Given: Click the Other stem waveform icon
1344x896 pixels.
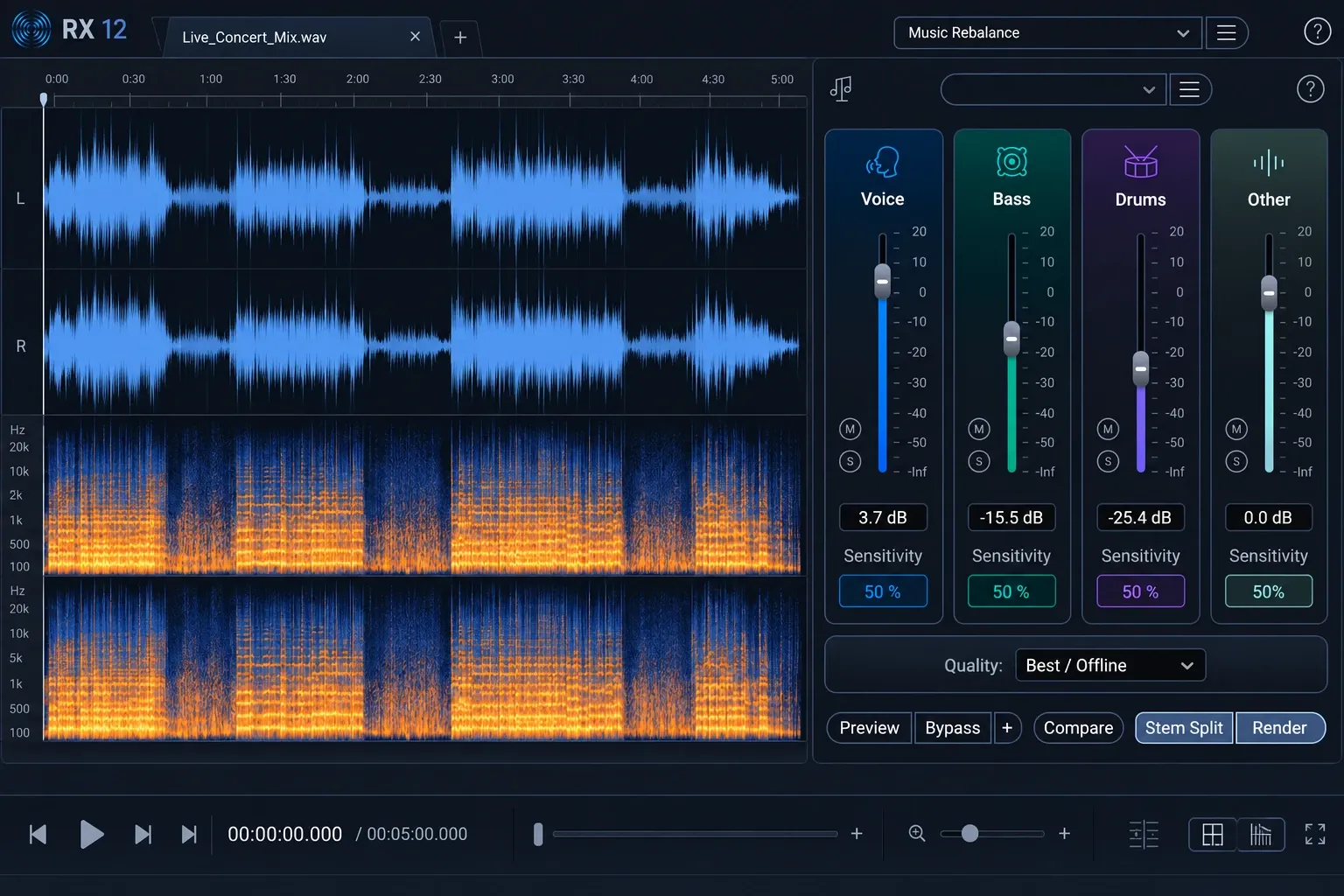Looking at the screenshot, I should 1269,163.
